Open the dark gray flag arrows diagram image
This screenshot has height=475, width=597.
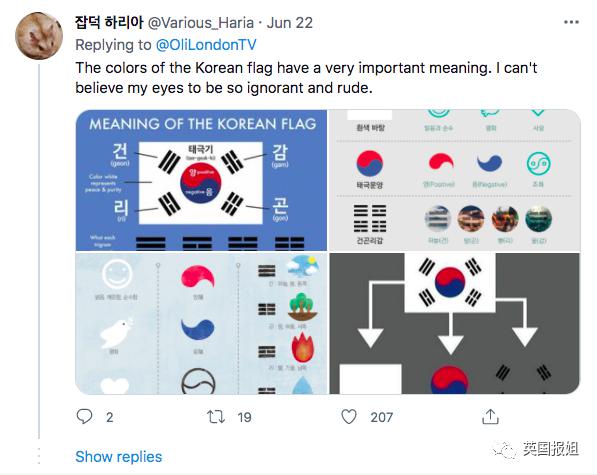coord(455,324)
